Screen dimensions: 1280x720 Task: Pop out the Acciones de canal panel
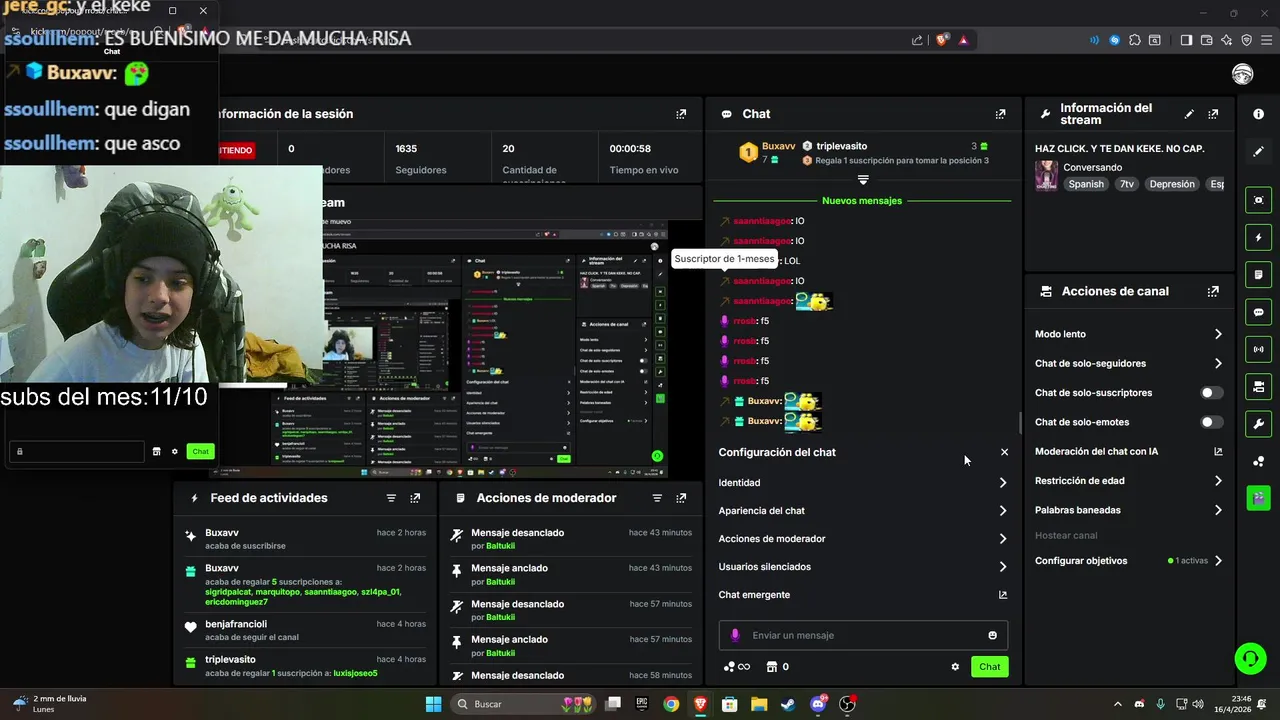(1213, 291)
